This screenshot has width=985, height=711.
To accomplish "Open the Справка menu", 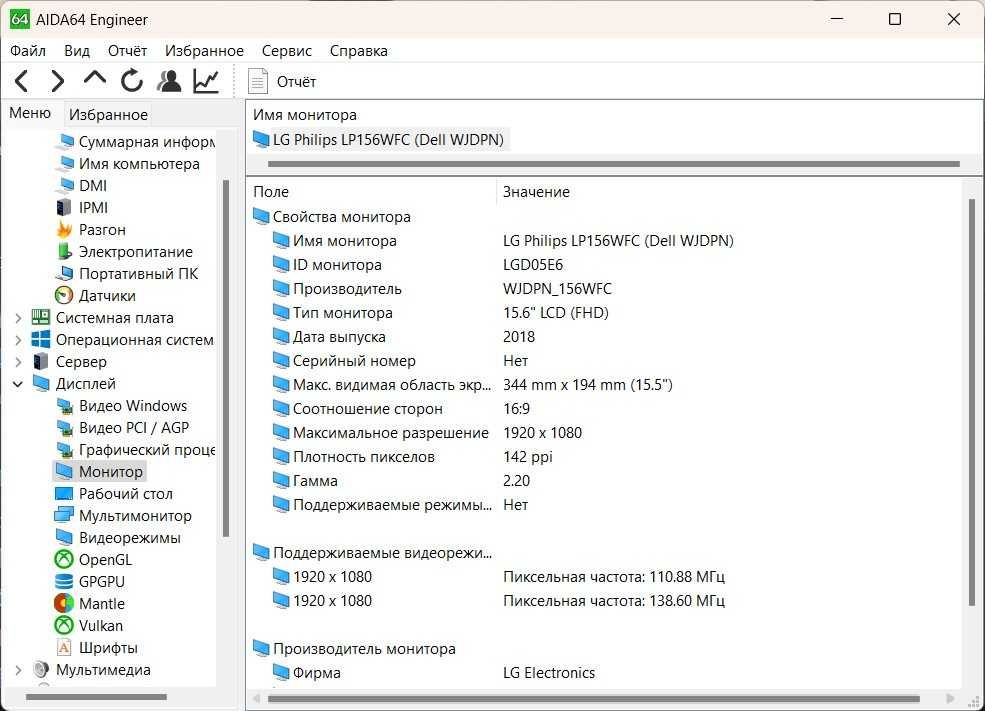I will pyautogui.click(x=359, y=51).
